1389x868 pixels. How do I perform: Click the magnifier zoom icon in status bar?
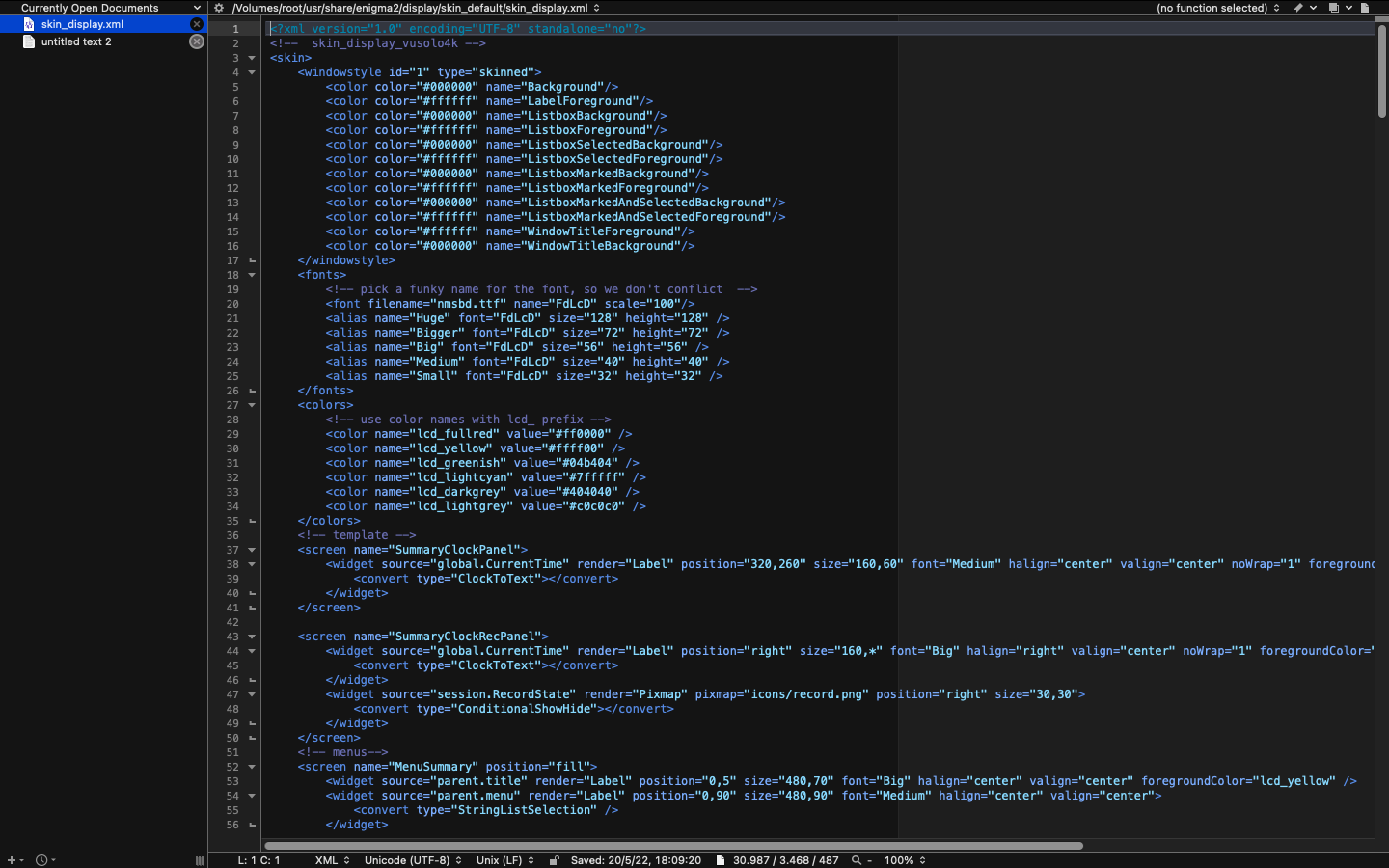point(856,860)
